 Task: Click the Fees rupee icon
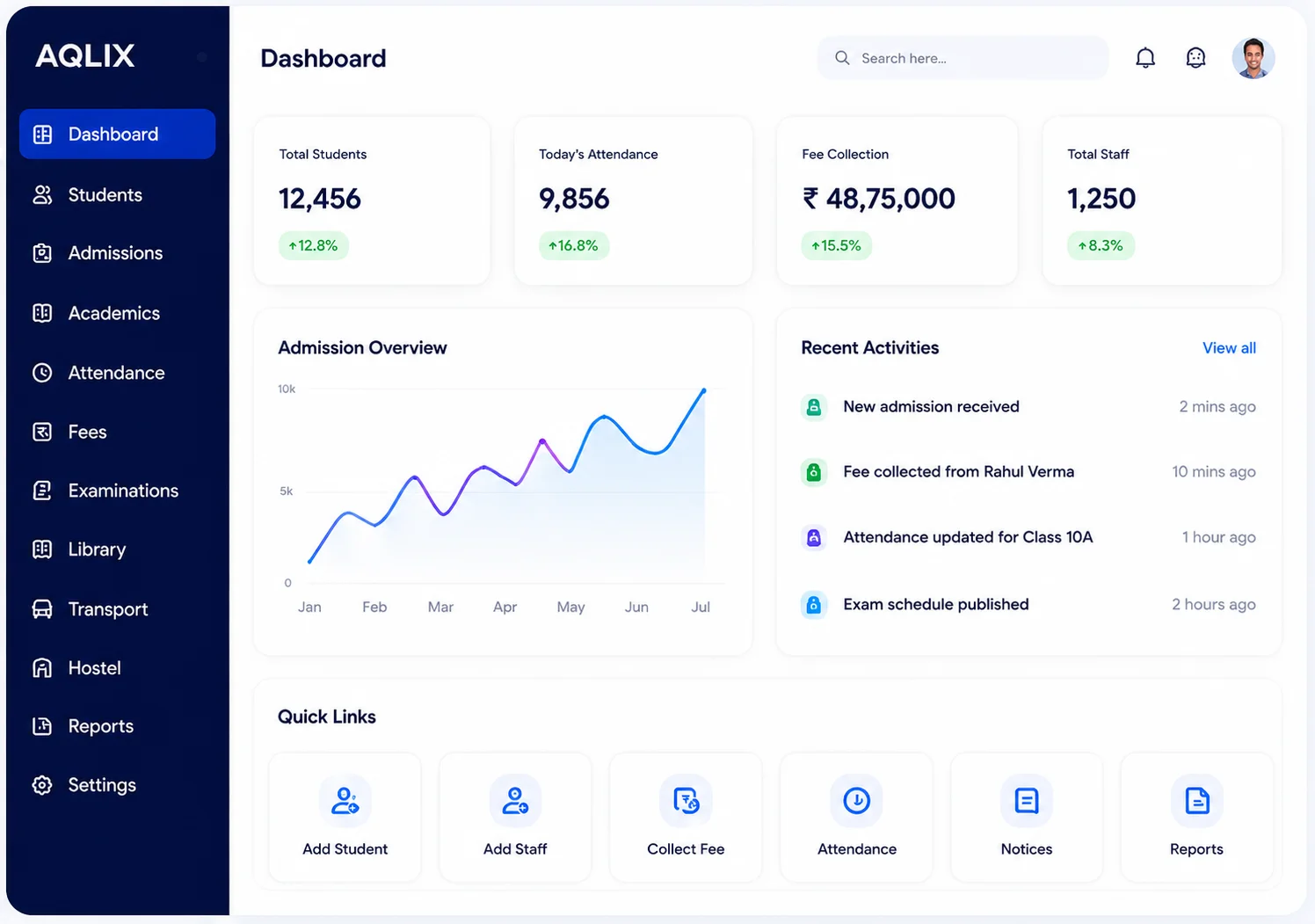tap(42, 432)
